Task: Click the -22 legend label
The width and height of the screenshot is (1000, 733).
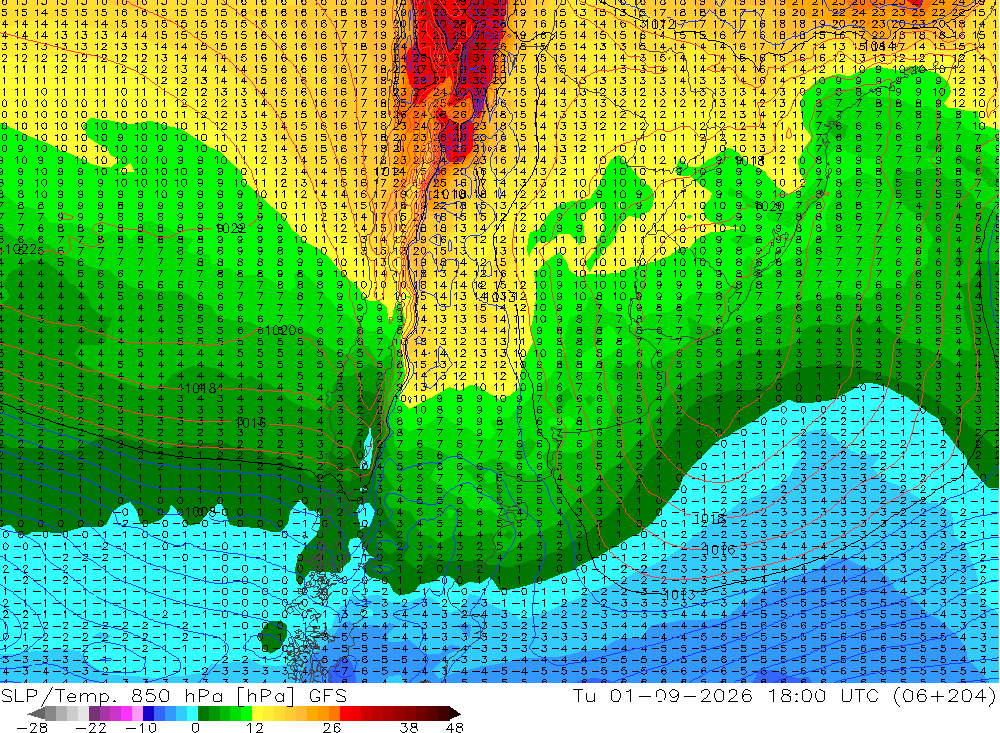Action: coord(91,727)
